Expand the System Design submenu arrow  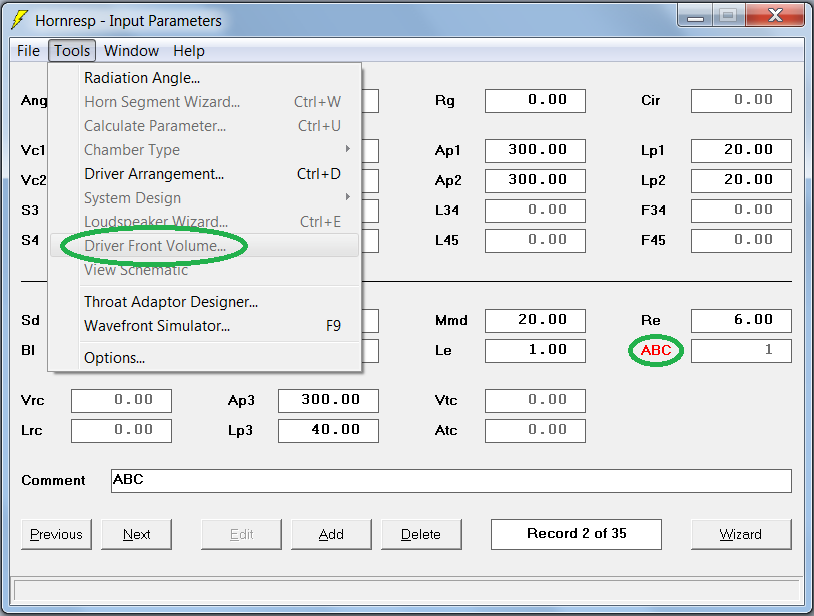coord(347,197)
